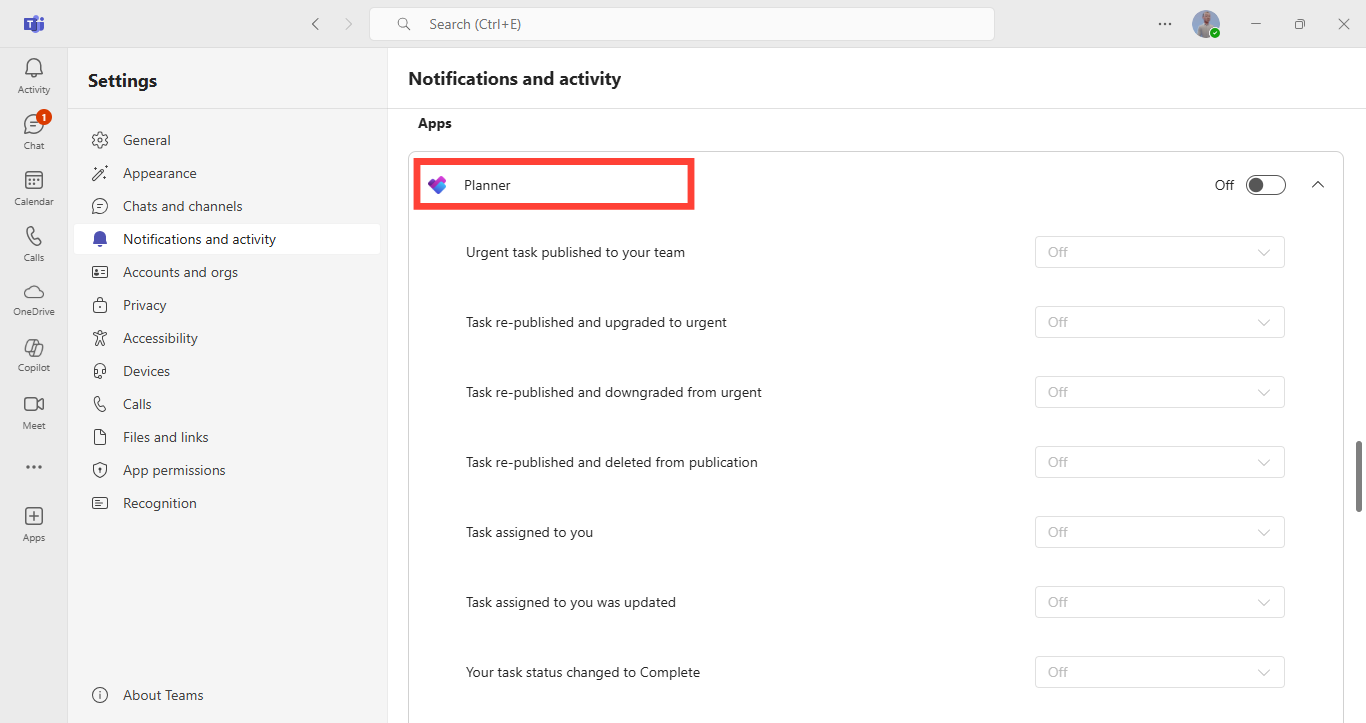
Task: Launch Copilot from the sidebar
Action: pos(34,354)
